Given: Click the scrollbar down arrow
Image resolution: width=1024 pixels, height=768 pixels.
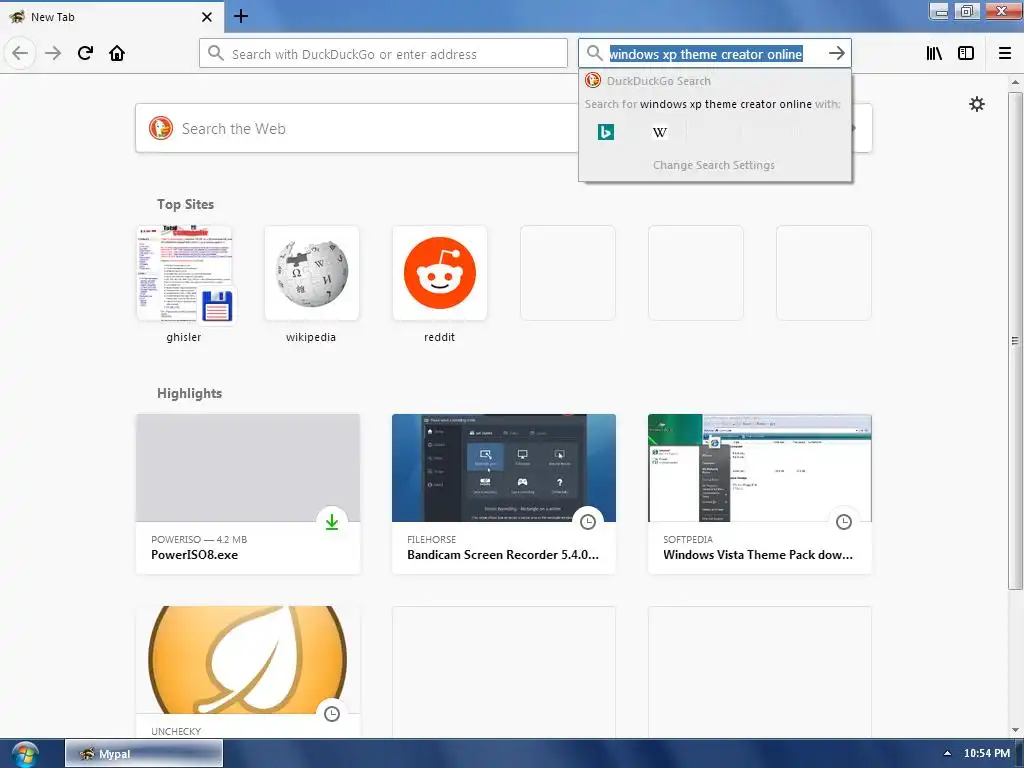Looking at the screenshot, I should pyautogui.click(x=1015, y=730).
